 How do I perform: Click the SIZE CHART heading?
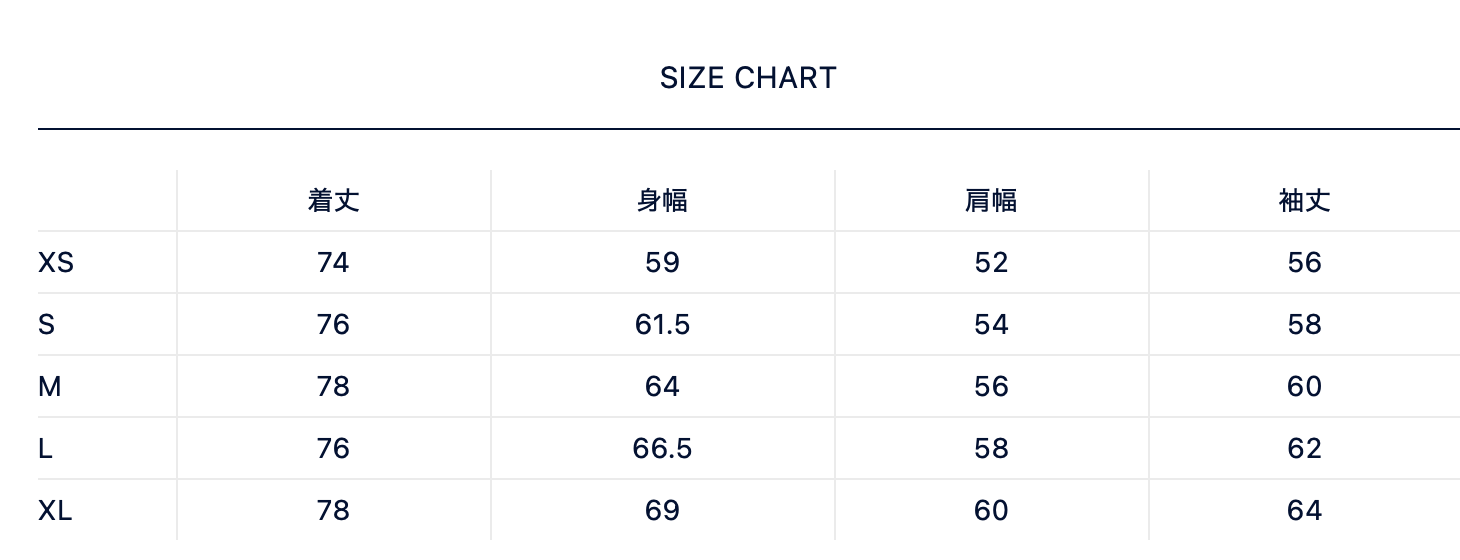748,78
